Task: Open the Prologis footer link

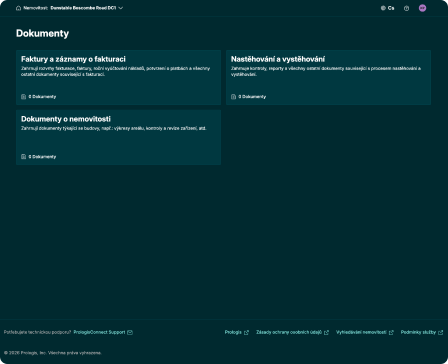Action: coord(233,332)
